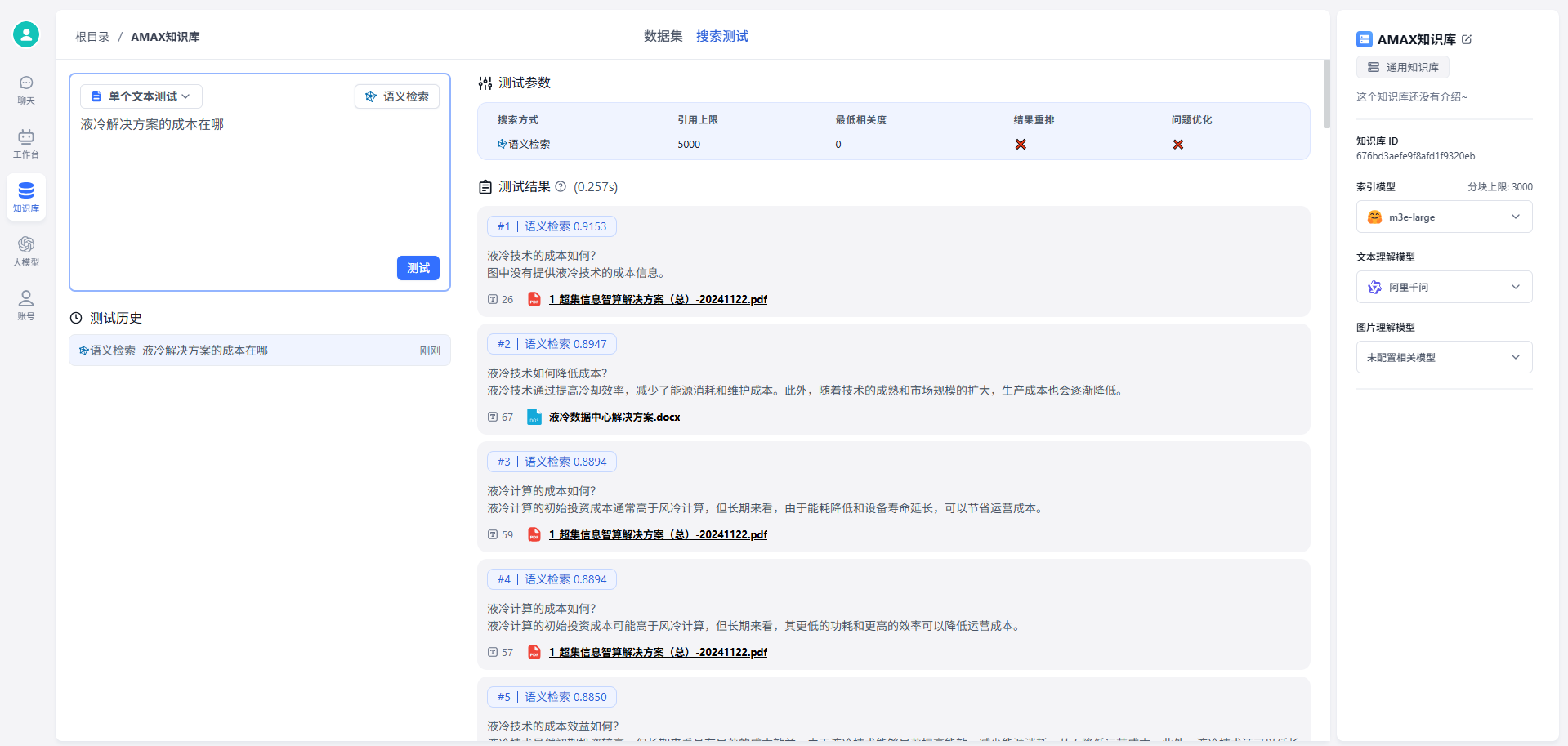Click the red X under 结果重排
This screenshot has height=746, width=1568.
1021,144
